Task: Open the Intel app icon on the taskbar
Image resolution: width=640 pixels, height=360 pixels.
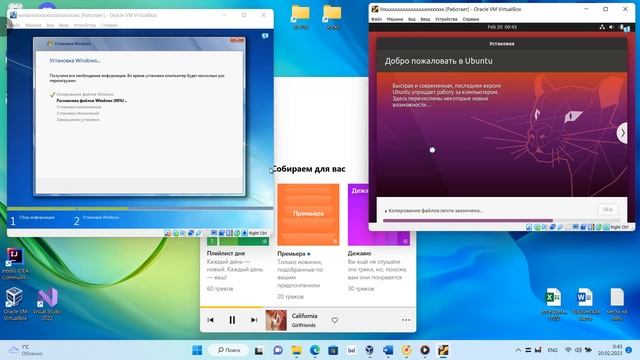Action: pos(351,350)
